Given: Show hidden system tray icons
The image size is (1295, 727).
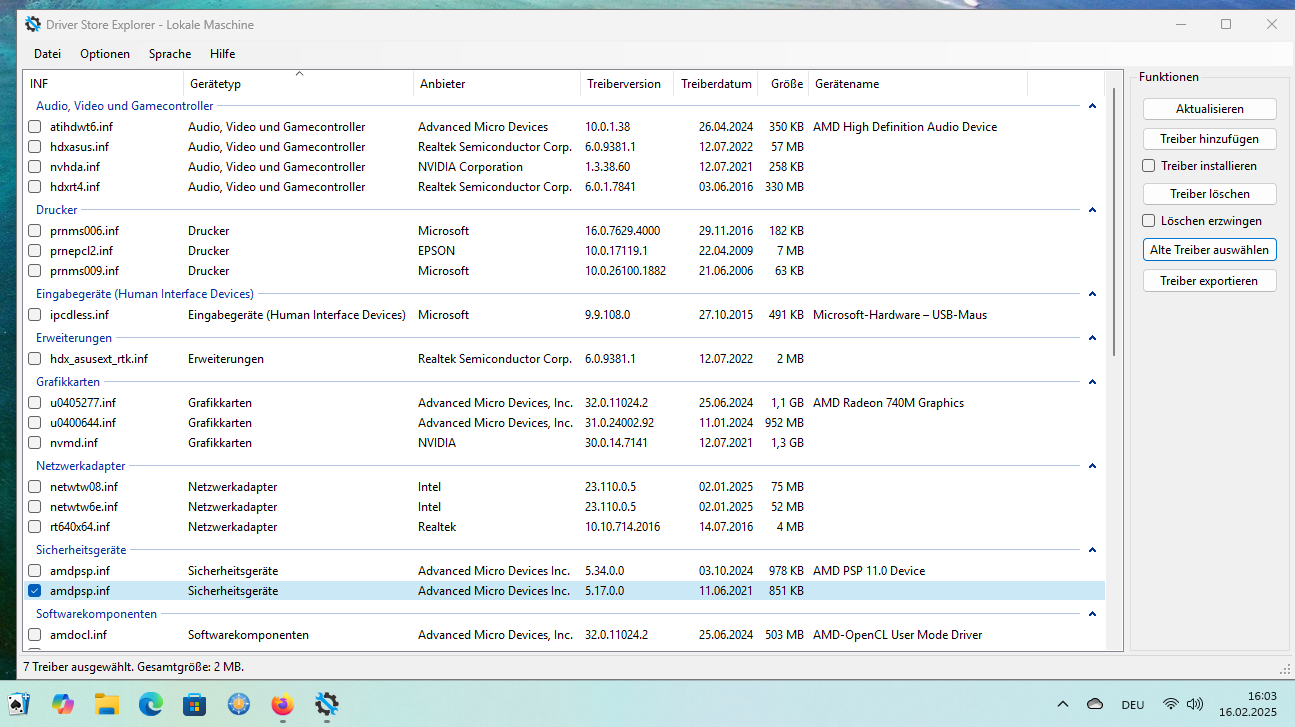Looking at the screenshot, I should [x=1062, y=704].
